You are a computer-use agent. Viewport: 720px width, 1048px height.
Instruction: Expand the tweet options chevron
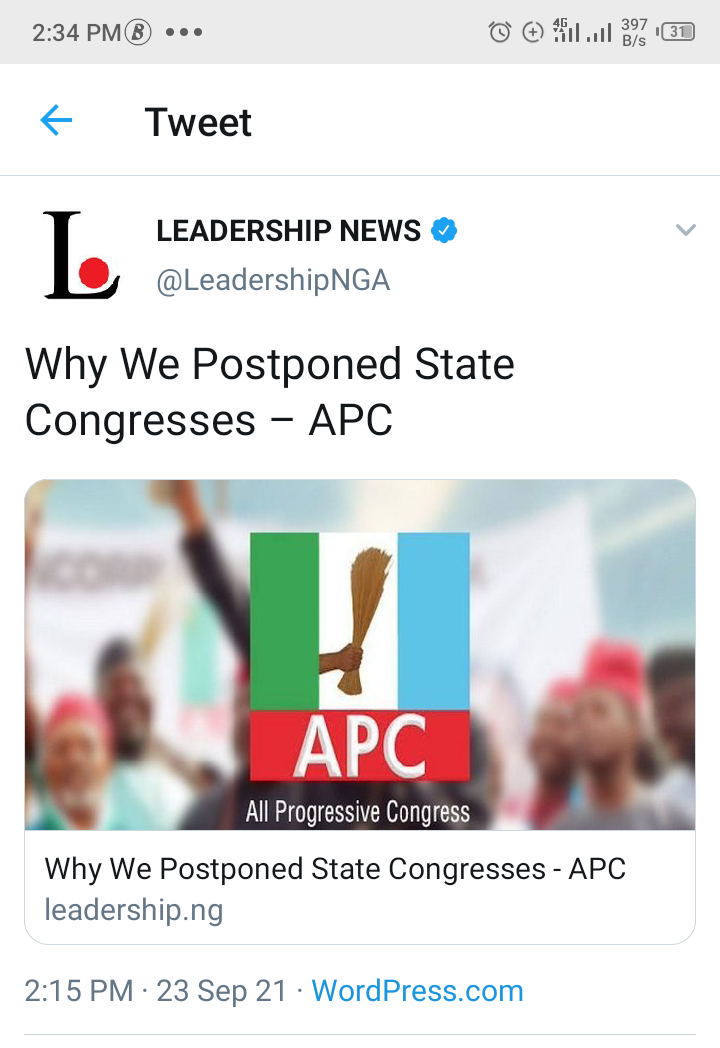tap(685, 231)
